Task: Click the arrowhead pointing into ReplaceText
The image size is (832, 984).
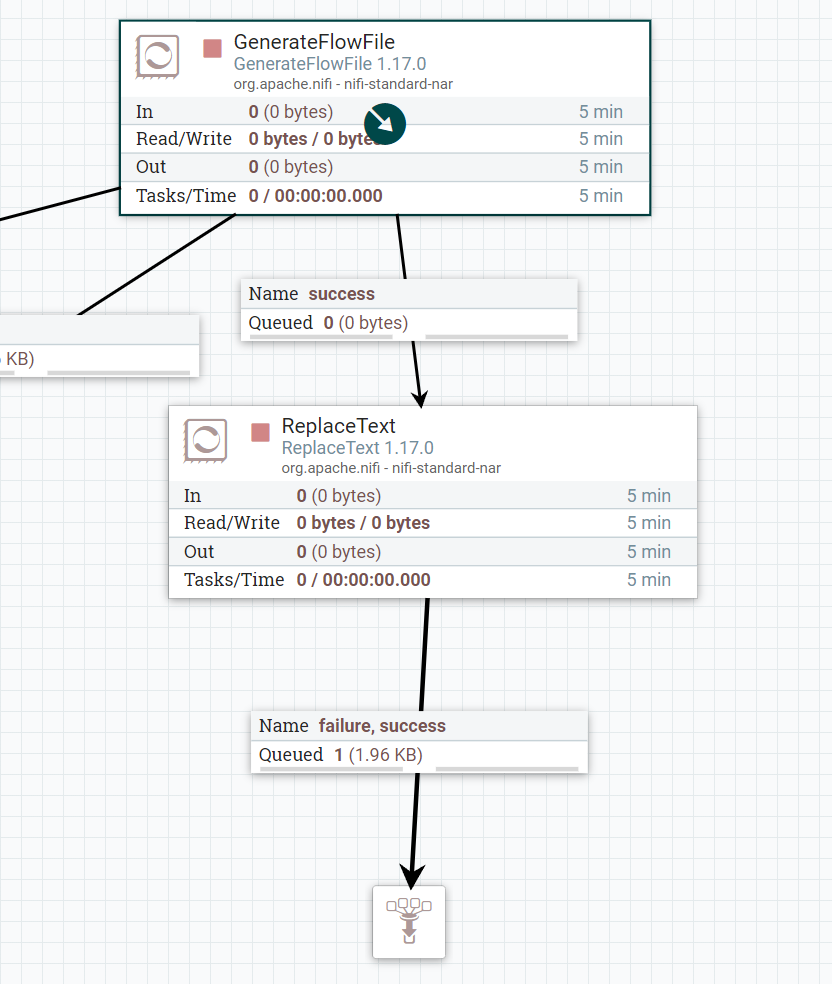Action: (x=420, y=397)
